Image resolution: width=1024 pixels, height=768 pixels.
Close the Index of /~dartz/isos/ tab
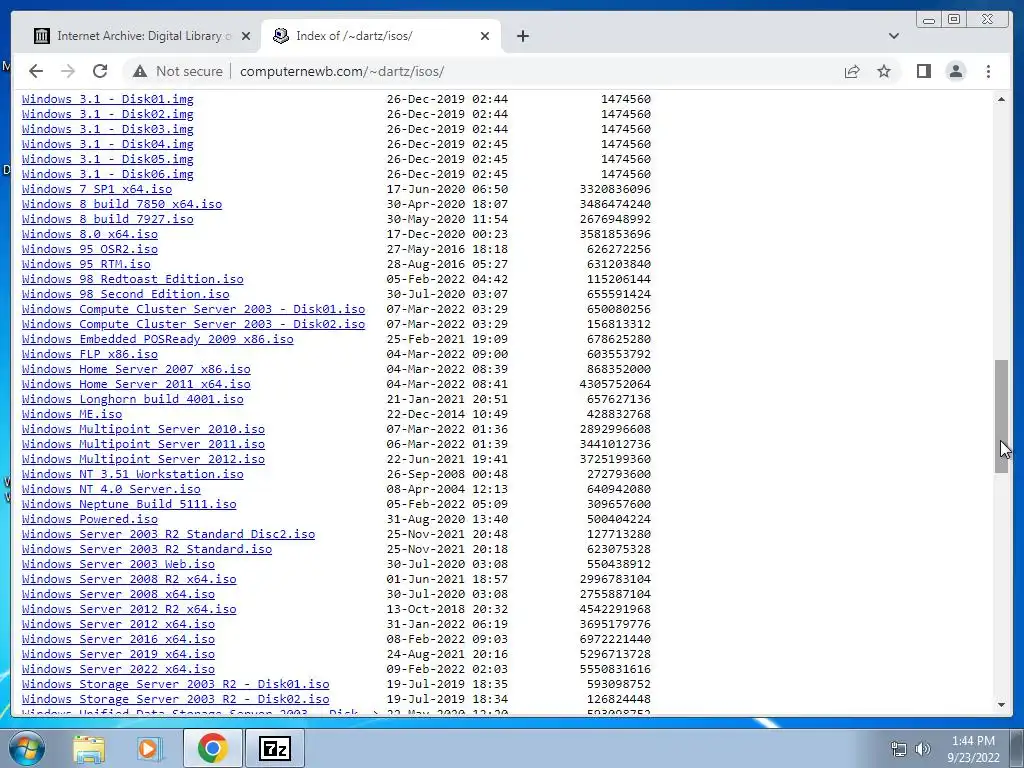[x=485, y=36]
